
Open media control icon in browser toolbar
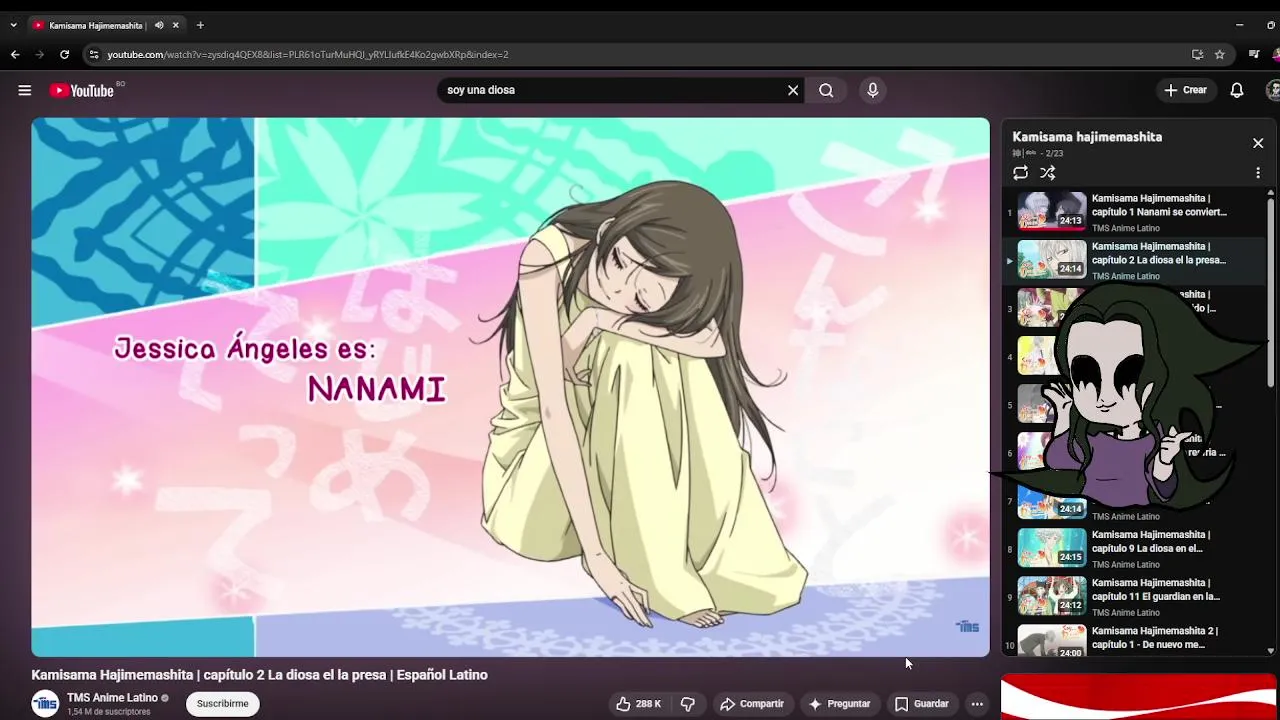(1254, 55)
